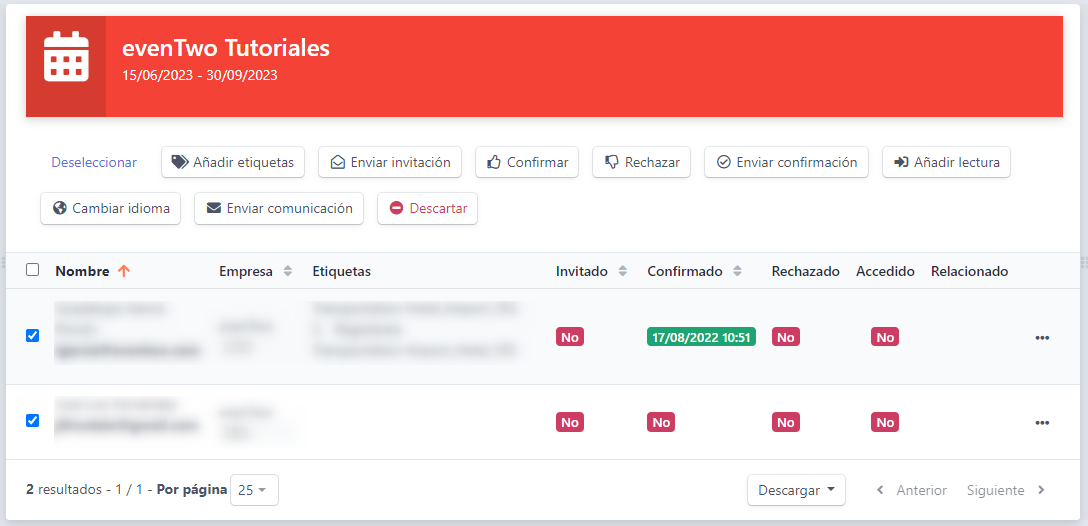Viewport: 1088px width, 526px height.
Task: Click the sign-in arrow icon on Añadir lectura
Action: [x=901, y=162]
